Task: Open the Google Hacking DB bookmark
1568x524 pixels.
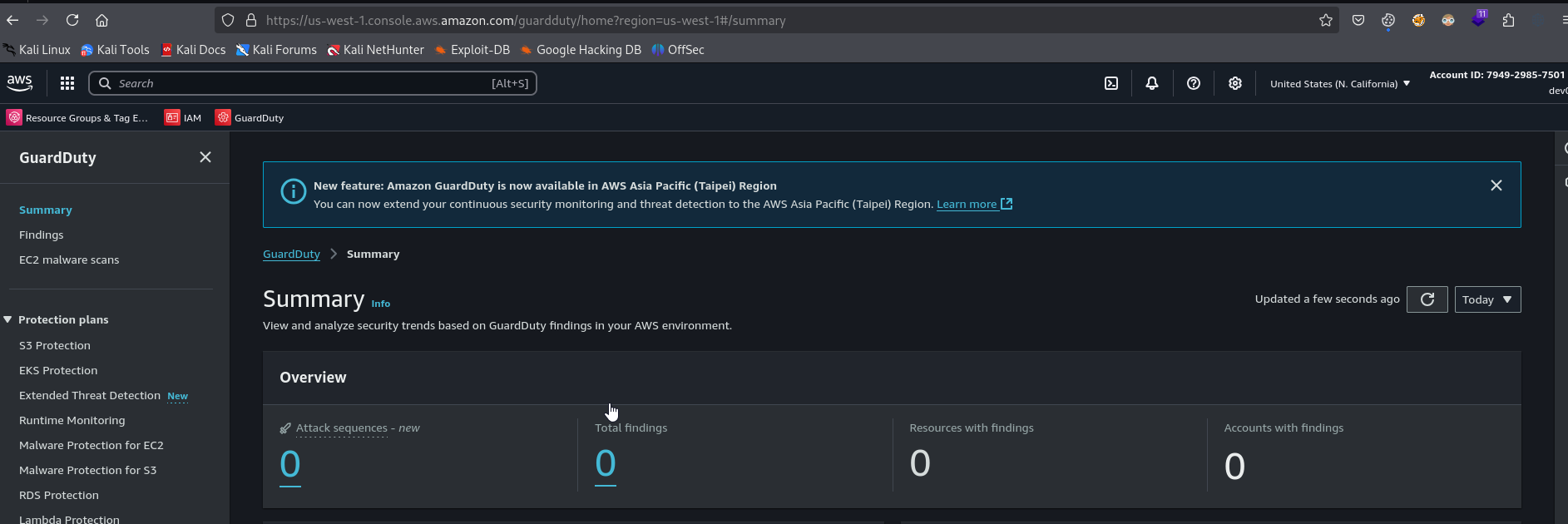Action: [581, 50]
